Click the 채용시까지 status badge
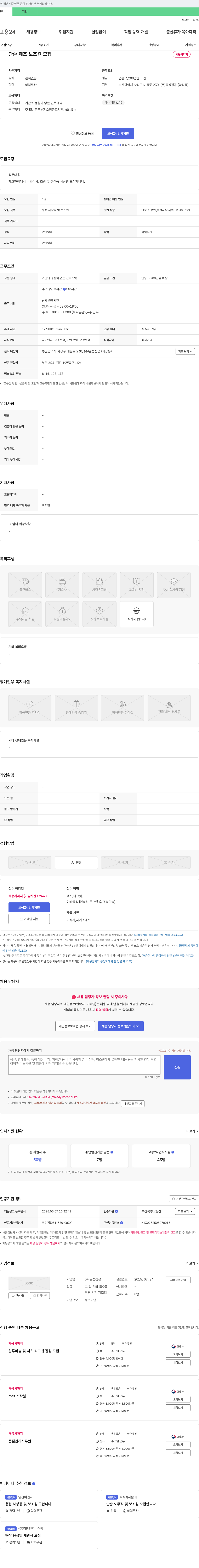 [x=182, y=54]
